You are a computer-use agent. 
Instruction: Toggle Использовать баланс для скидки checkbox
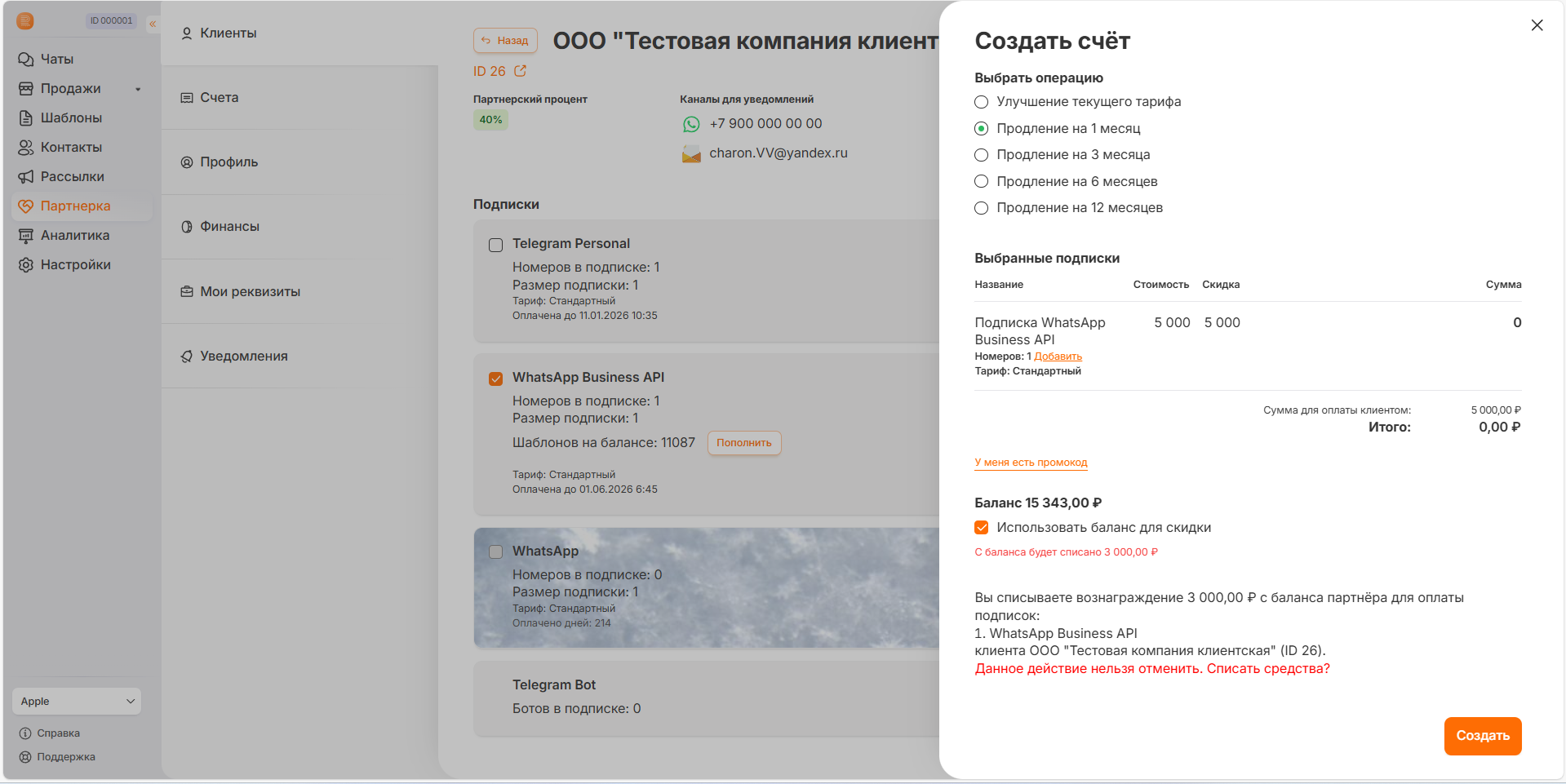coord(982,528)
